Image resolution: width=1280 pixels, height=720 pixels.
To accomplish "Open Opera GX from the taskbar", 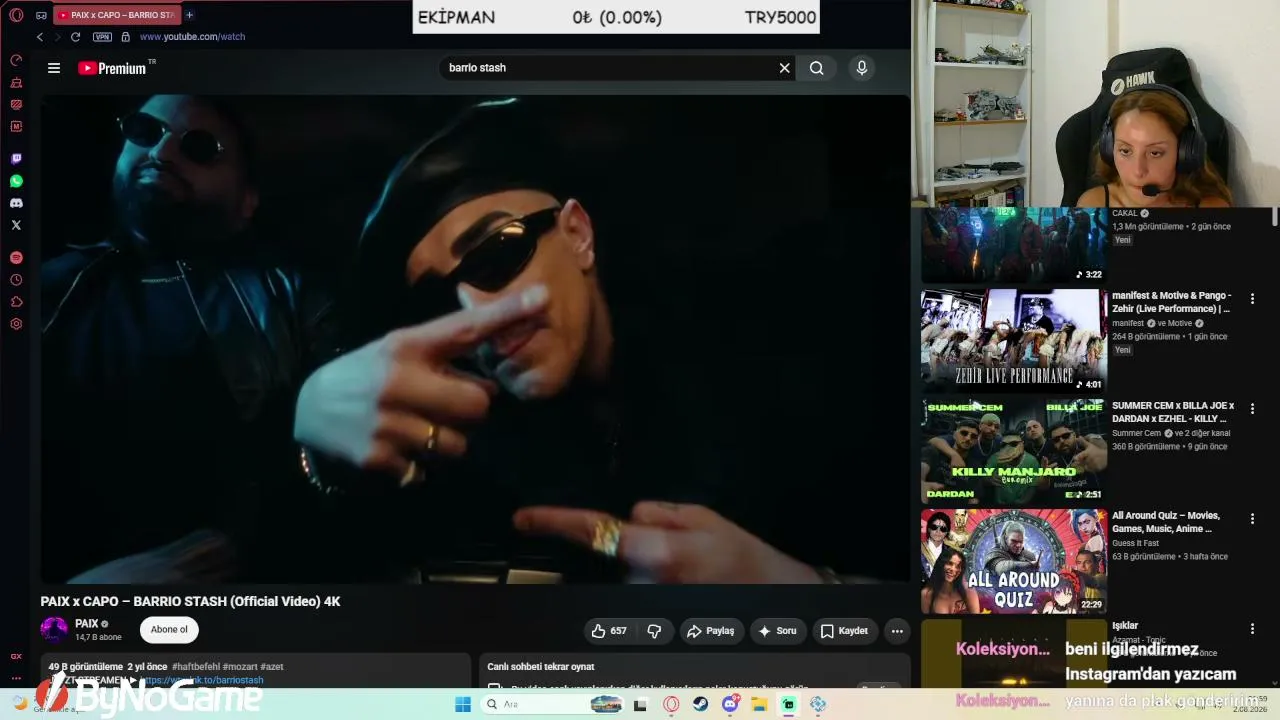I will pyautogui.click(x=671, y=705).
